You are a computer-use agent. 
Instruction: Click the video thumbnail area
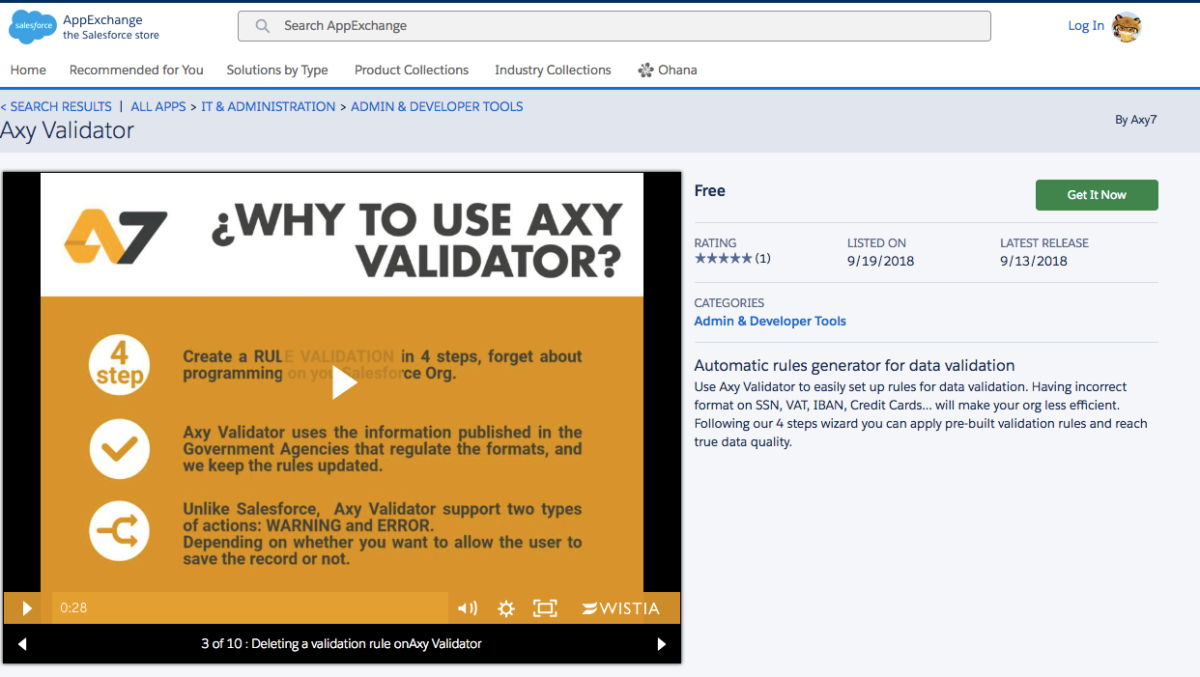click(x=342, y=382)
